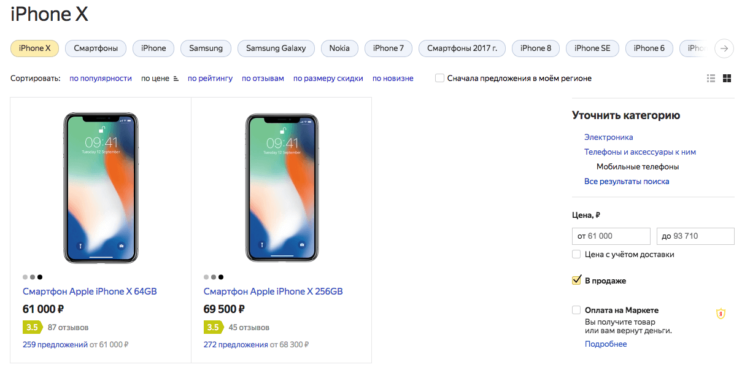This screenshot has height=367, width=750.
Task: Uncheck the В продаже checkbox
Action: pos(576,280)
